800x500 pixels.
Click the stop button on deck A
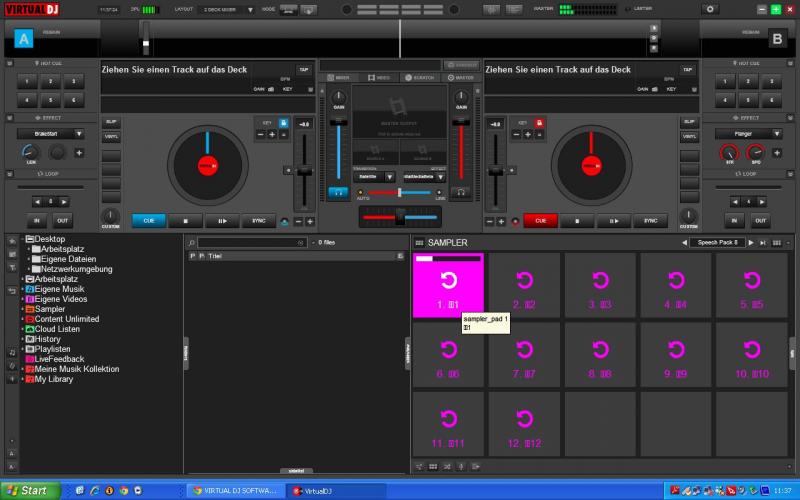coord(185,220)
